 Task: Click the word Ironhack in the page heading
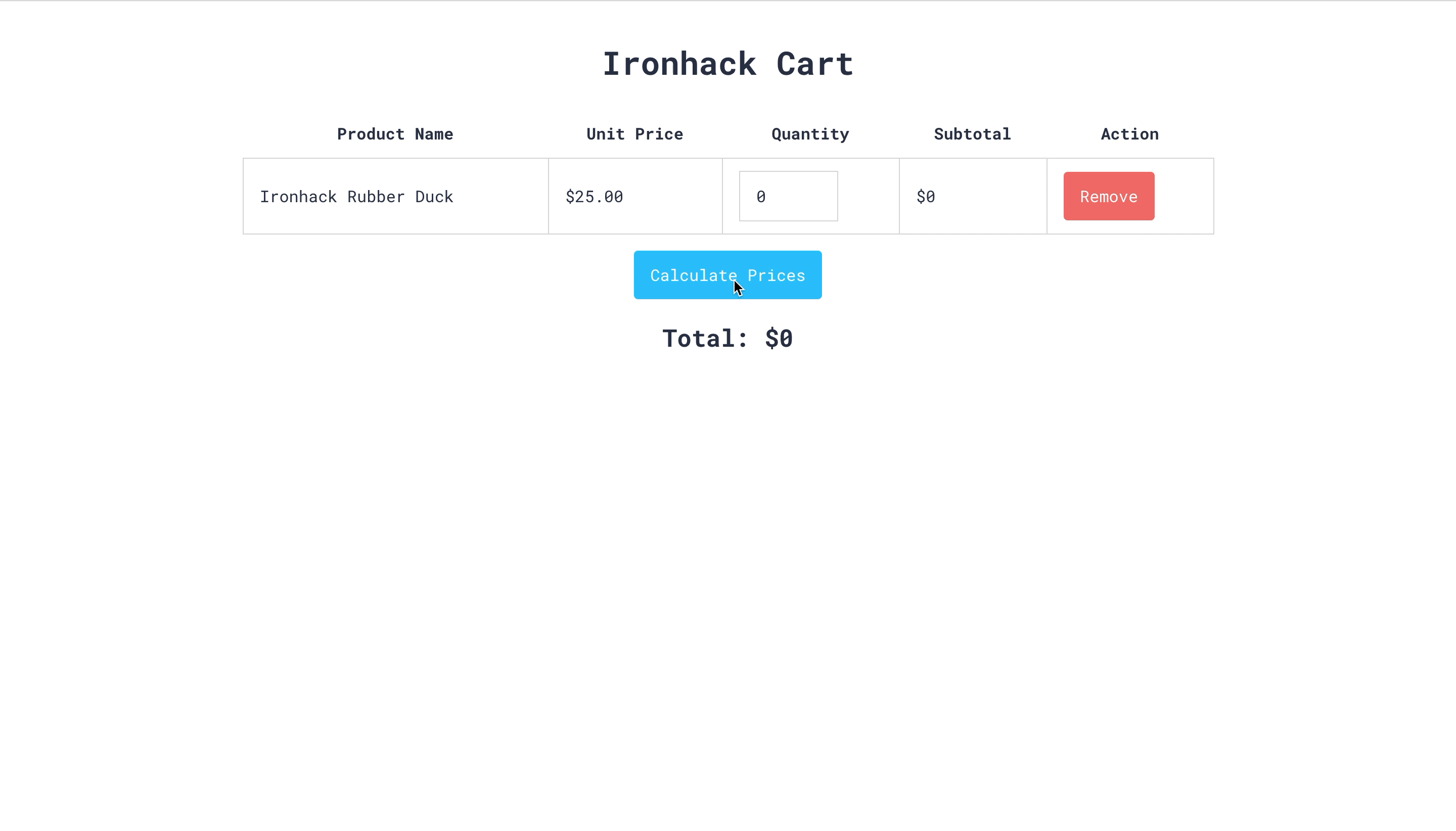tap(679, 64)
